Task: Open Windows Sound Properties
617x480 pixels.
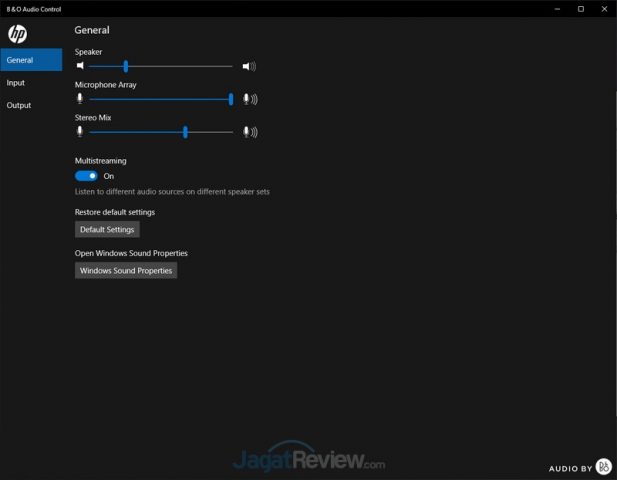Action: [x=126, y=270]
